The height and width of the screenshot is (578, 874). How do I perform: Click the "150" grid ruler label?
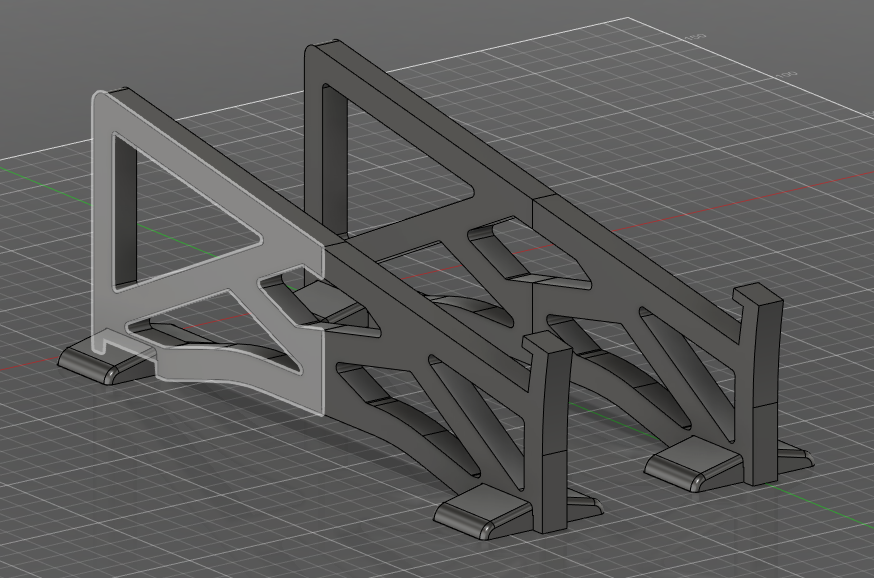coord(695,37)
